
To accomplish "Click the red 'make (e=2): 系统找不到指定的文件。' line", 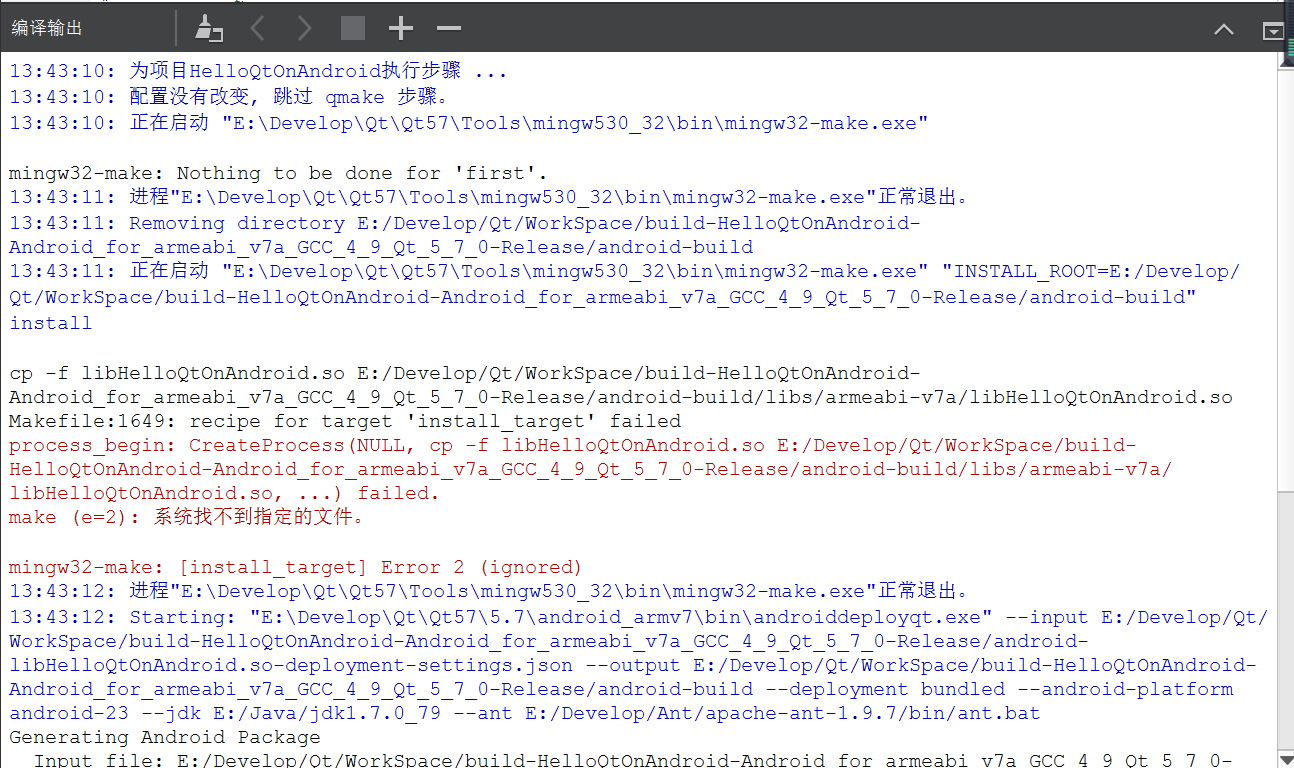I will [x=188, y=517].
